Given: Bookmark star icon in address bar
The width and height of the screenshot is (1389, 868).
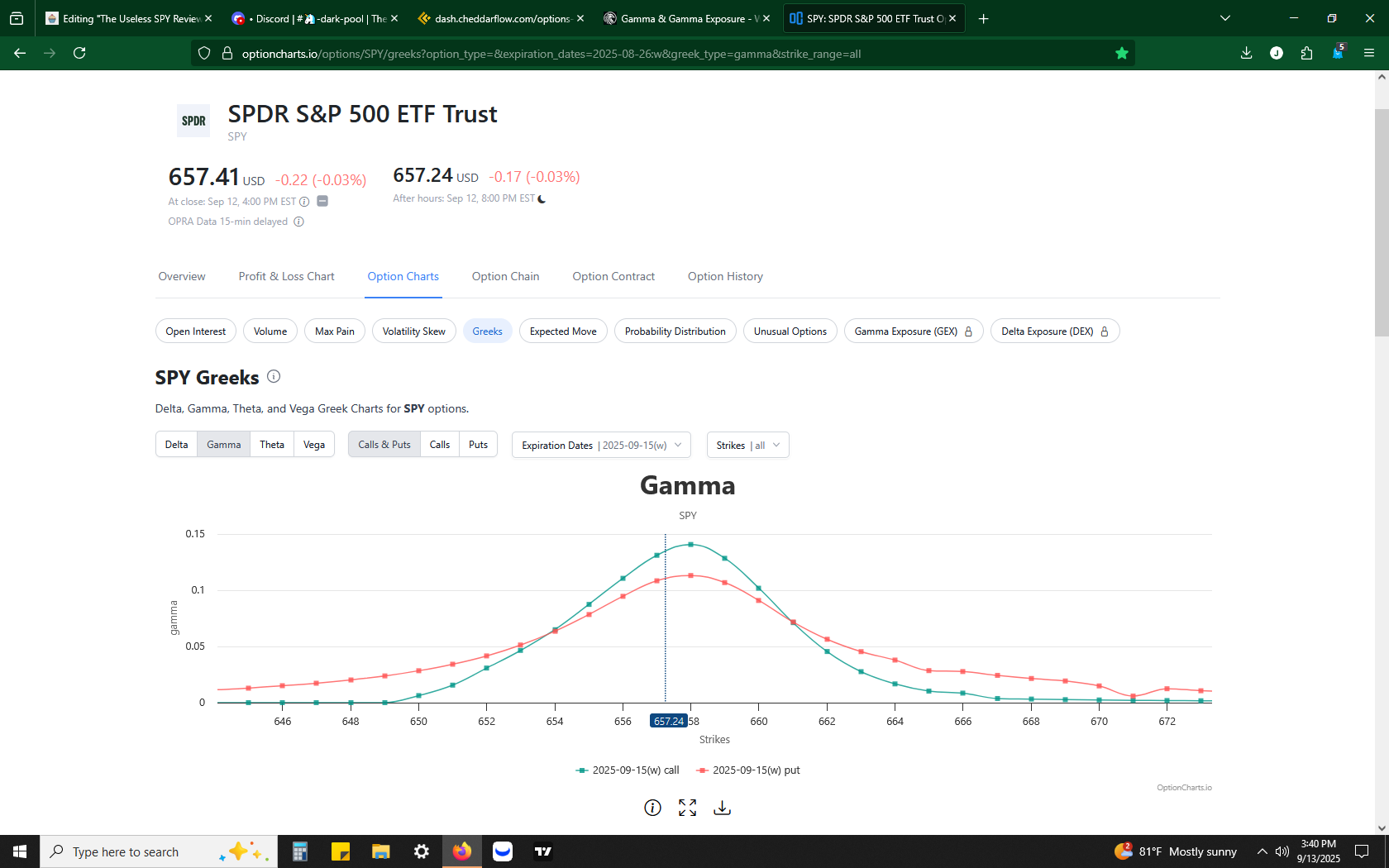Looking at the screenshot, I should coord(1121,54).
